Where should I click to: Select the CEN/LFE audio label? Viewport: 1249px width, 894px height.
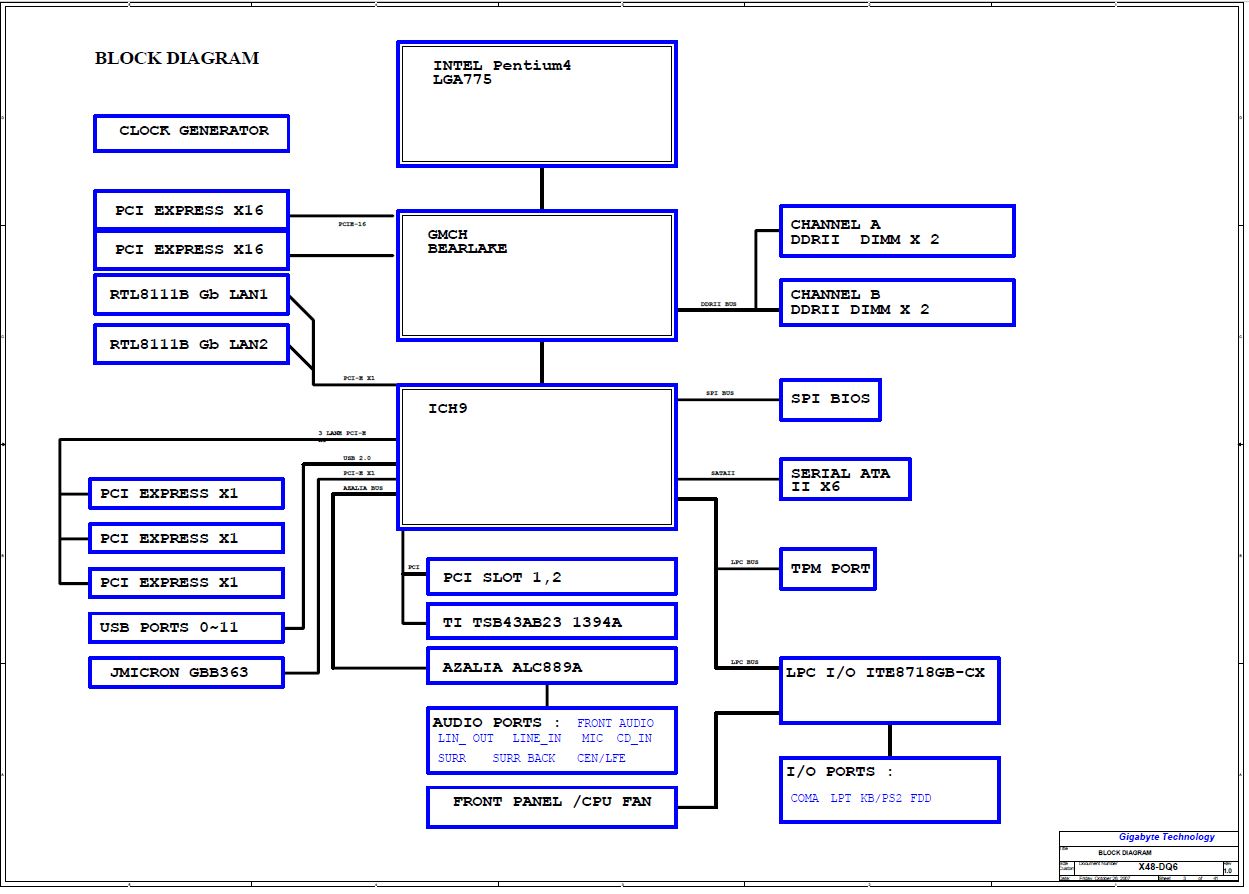[601, 758]
